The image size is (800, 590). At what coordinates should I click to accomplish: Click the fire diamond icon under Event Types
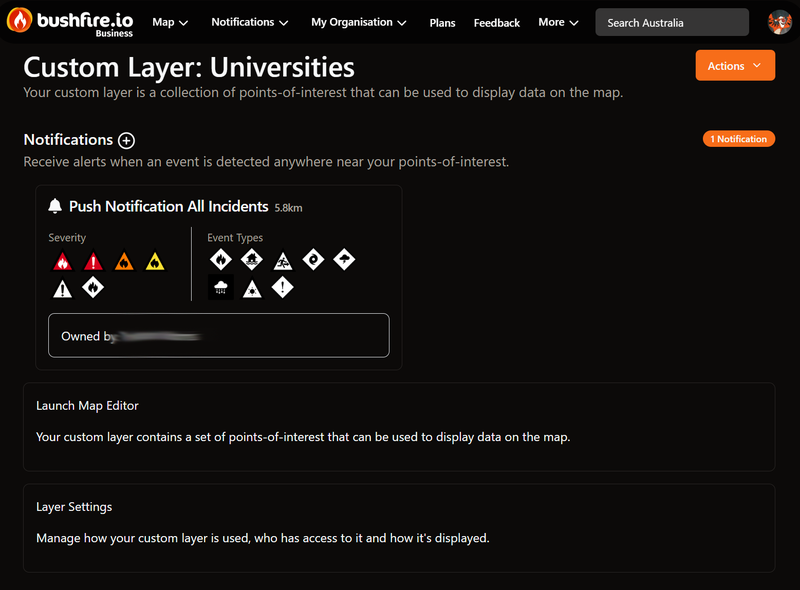tap(221, 260)
